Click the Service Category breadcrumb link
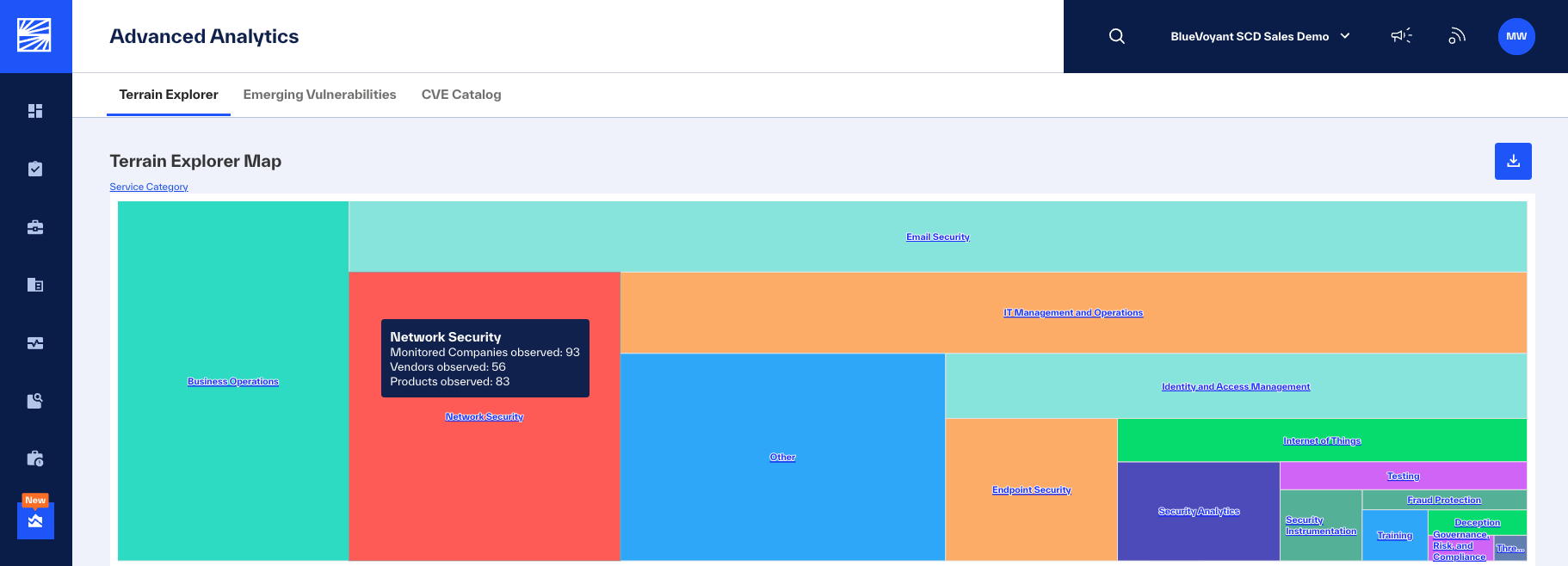The width and height of the screenshot is (1568, 566). click(x=149, y=187)
